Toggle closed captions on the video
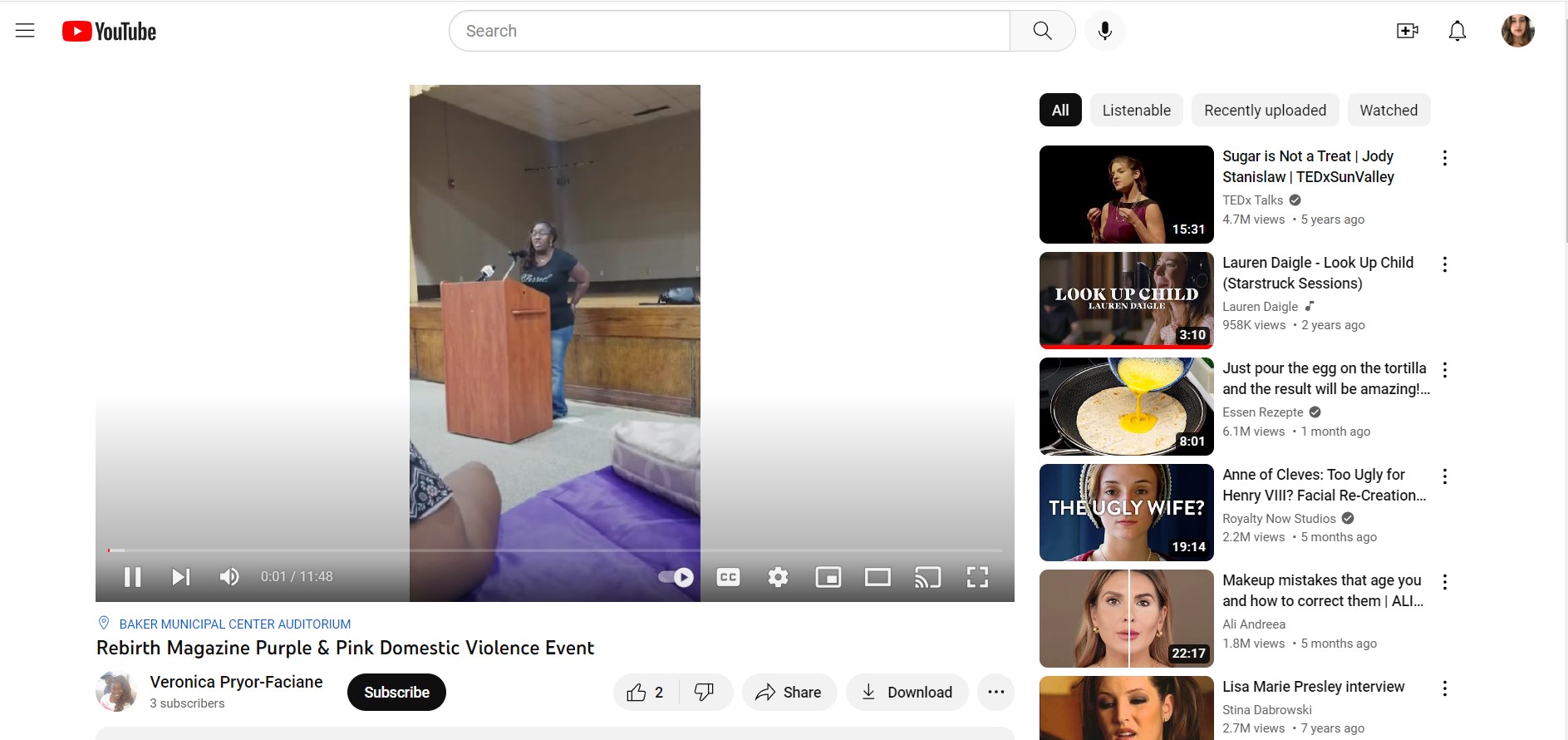The width and height of the screenshot is (1568, 740). click(x=728, y=577)
